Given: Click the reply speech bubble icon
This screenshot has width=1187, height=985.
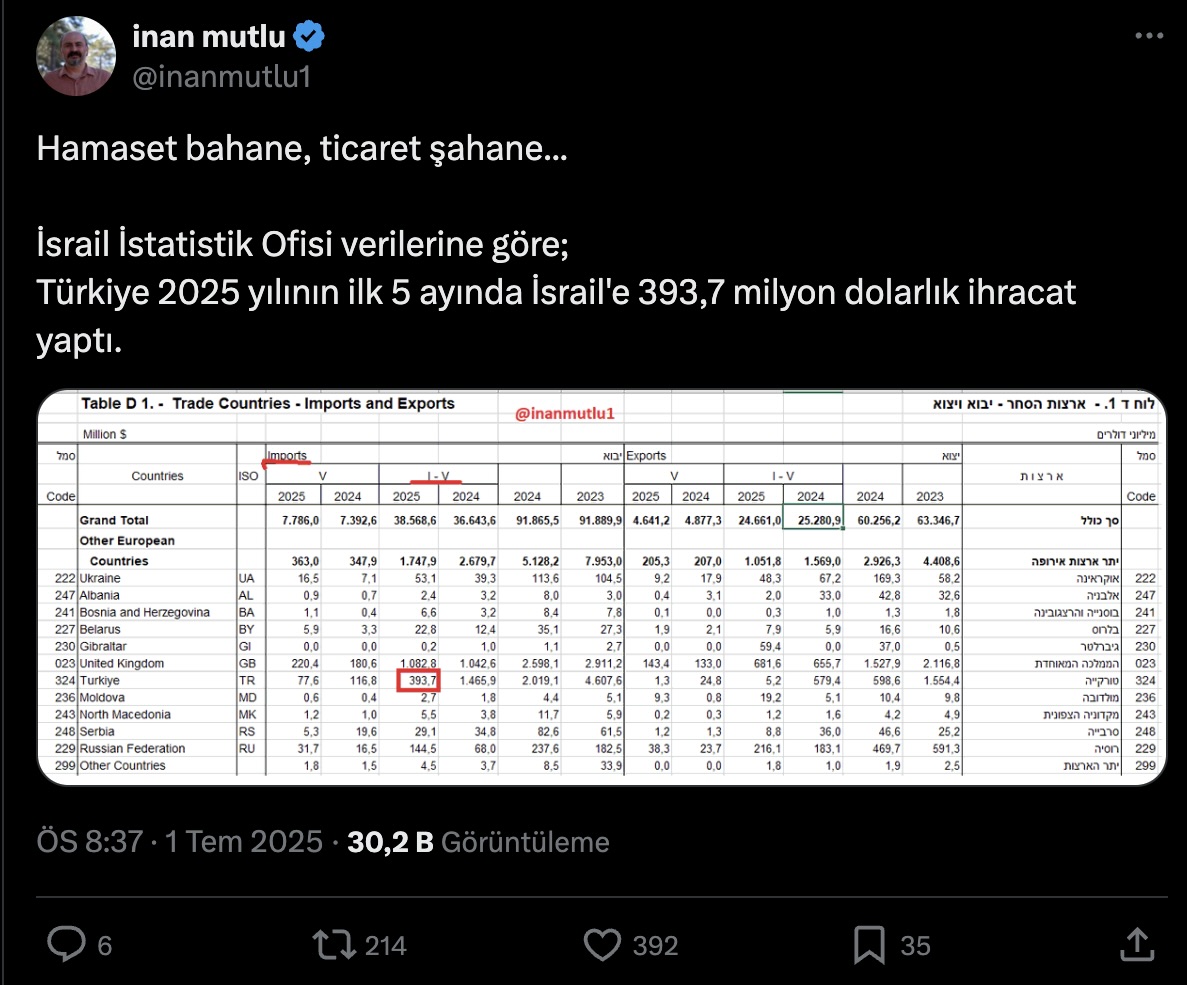Looking at the screenshot, I should 67,944.
